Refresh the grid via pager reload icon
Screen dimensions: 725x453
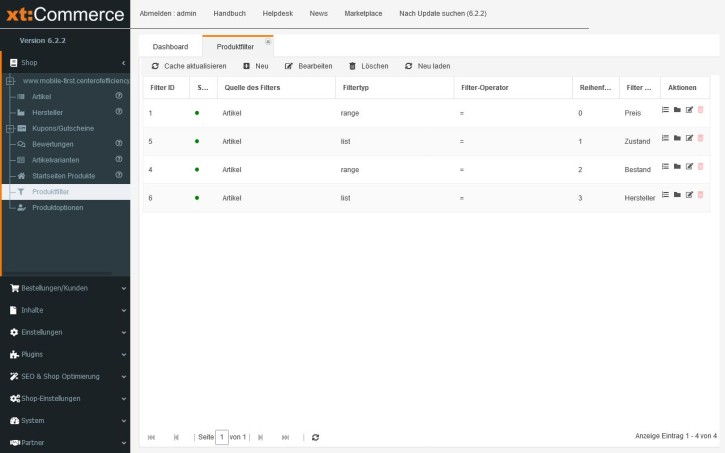coord(315,437)
